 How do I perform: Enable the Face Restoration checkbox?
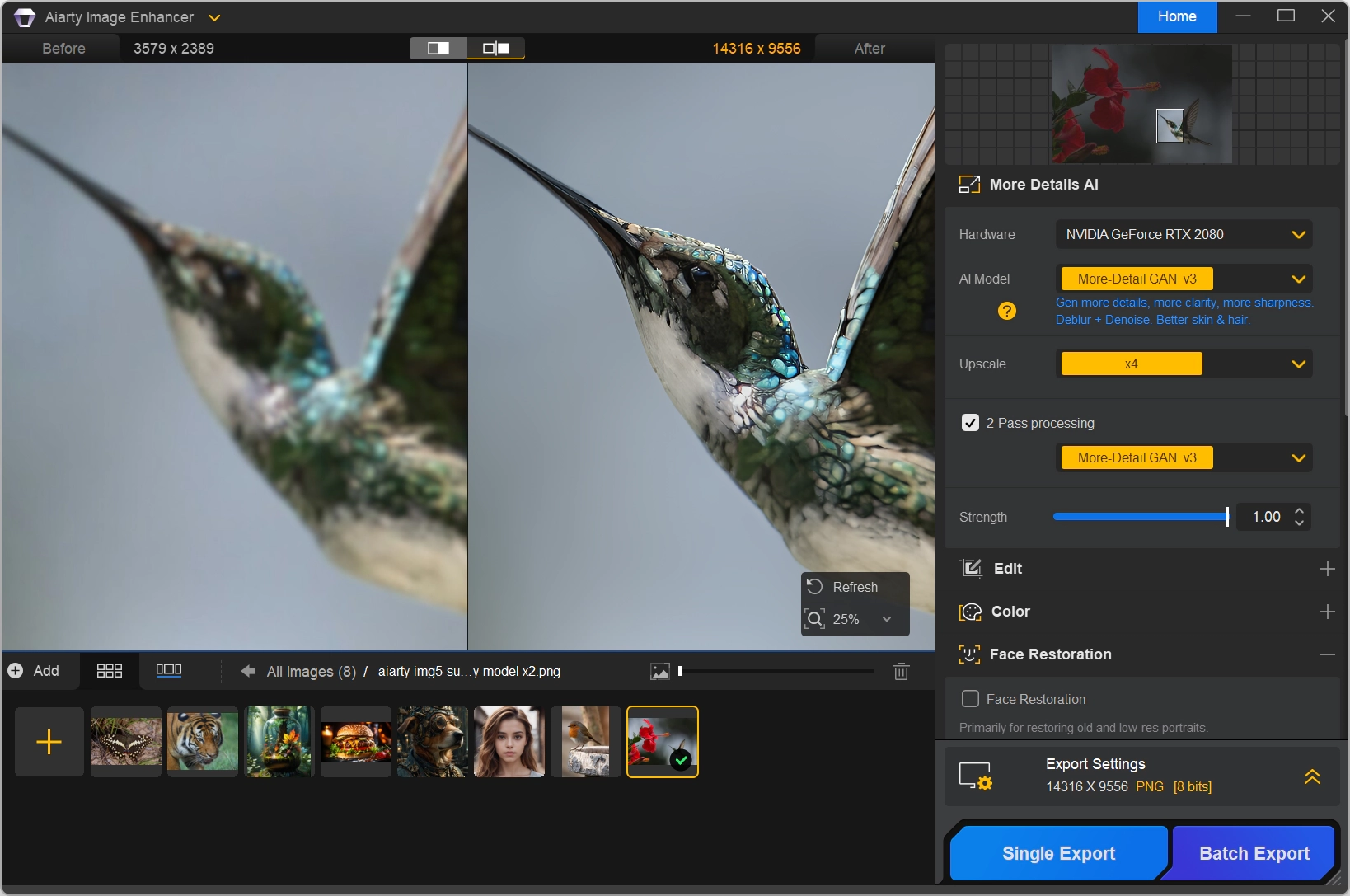click(970, 699)
